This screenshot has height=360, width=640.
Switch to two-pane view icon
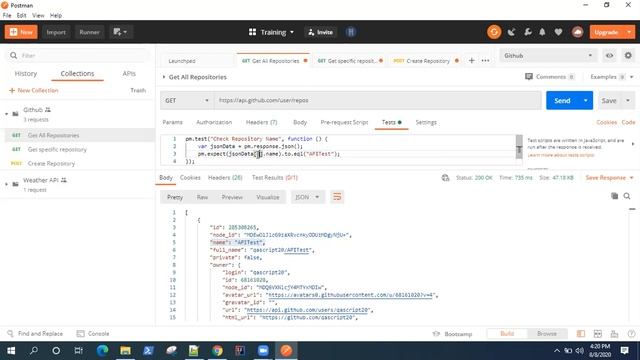(x=598, y=334)
